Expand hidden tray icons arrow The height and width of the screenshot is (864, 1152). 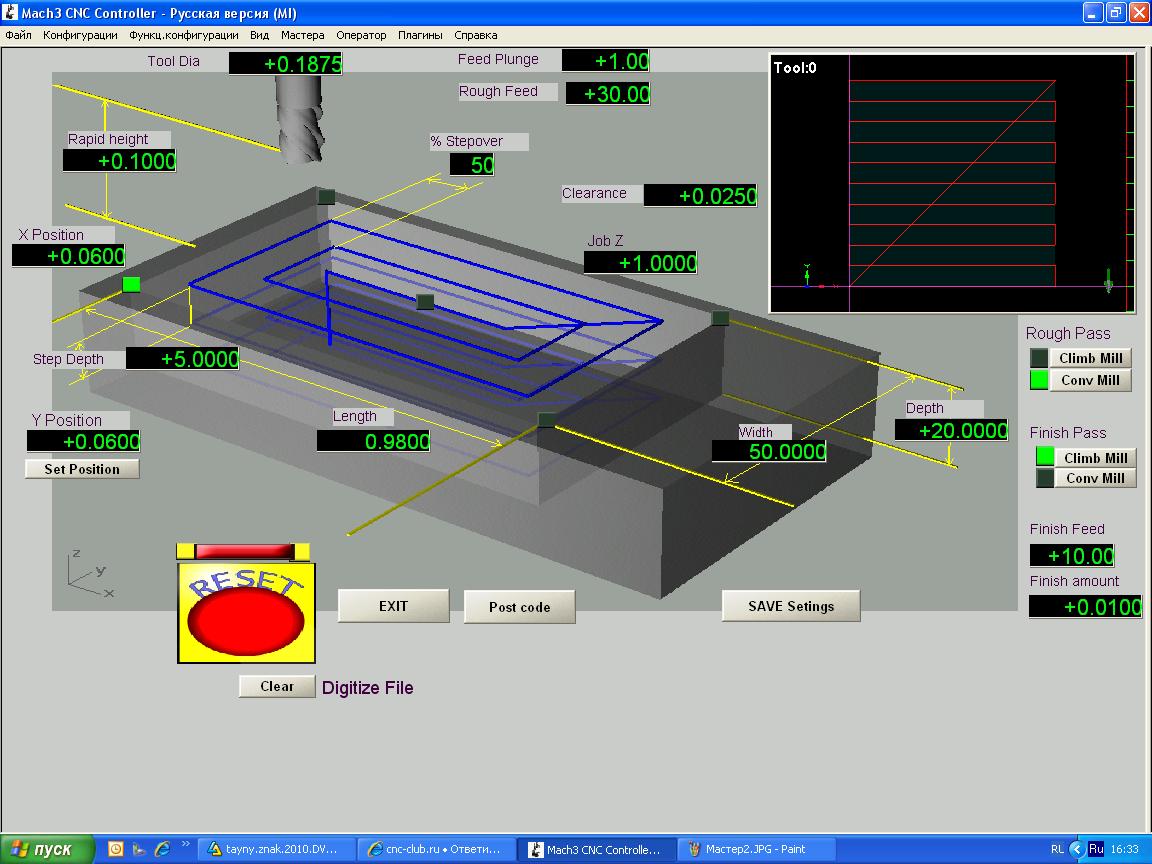(1076, 849)
